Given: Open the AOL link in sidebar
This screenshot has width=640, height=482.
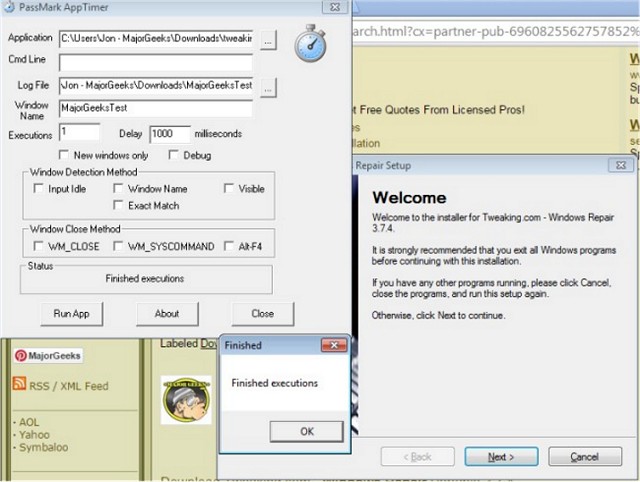Looking at the screenshot, I should click(x=29, y=422).
